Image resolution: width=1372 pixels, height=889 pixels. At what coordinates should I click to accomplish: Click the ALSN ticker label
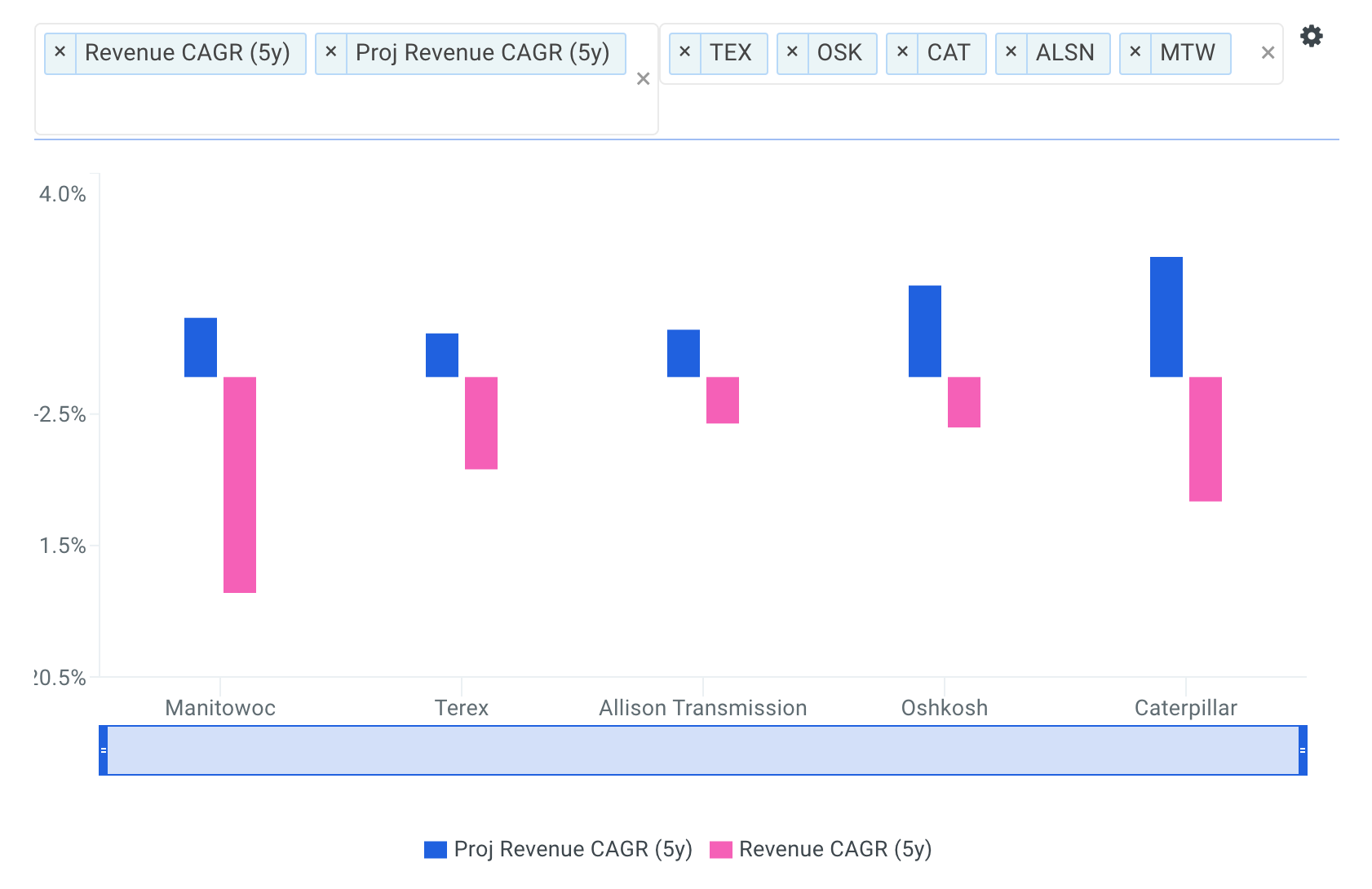tap(1065, 53)
